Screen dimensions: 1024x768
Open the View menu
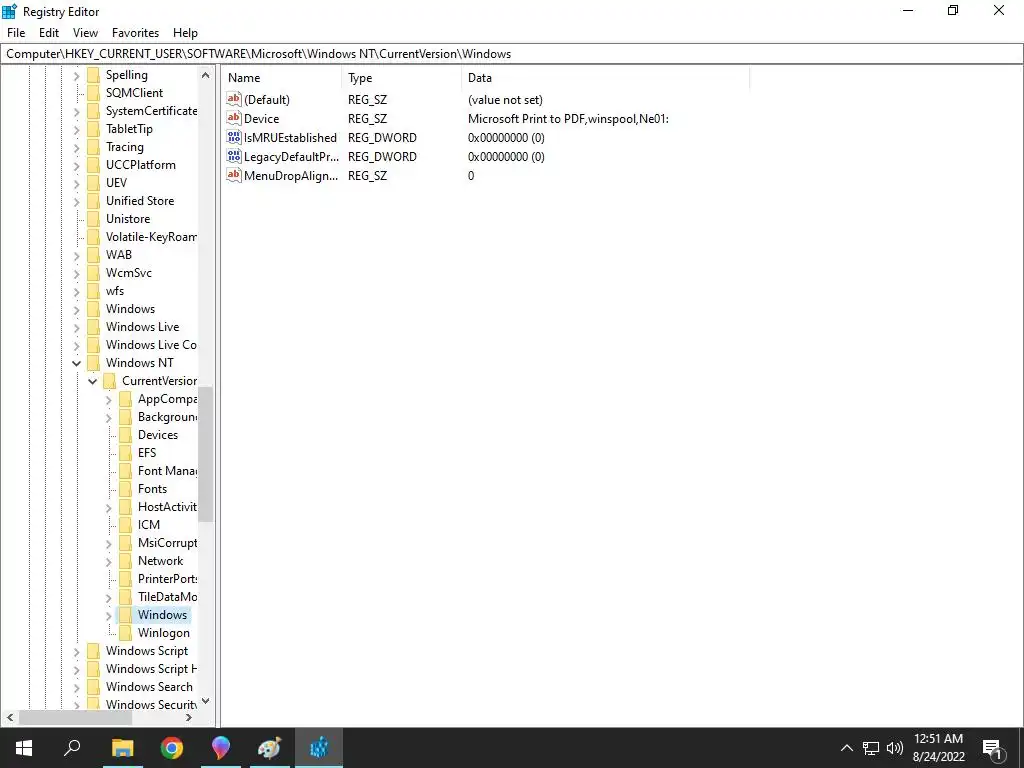(x=86, y=33)
